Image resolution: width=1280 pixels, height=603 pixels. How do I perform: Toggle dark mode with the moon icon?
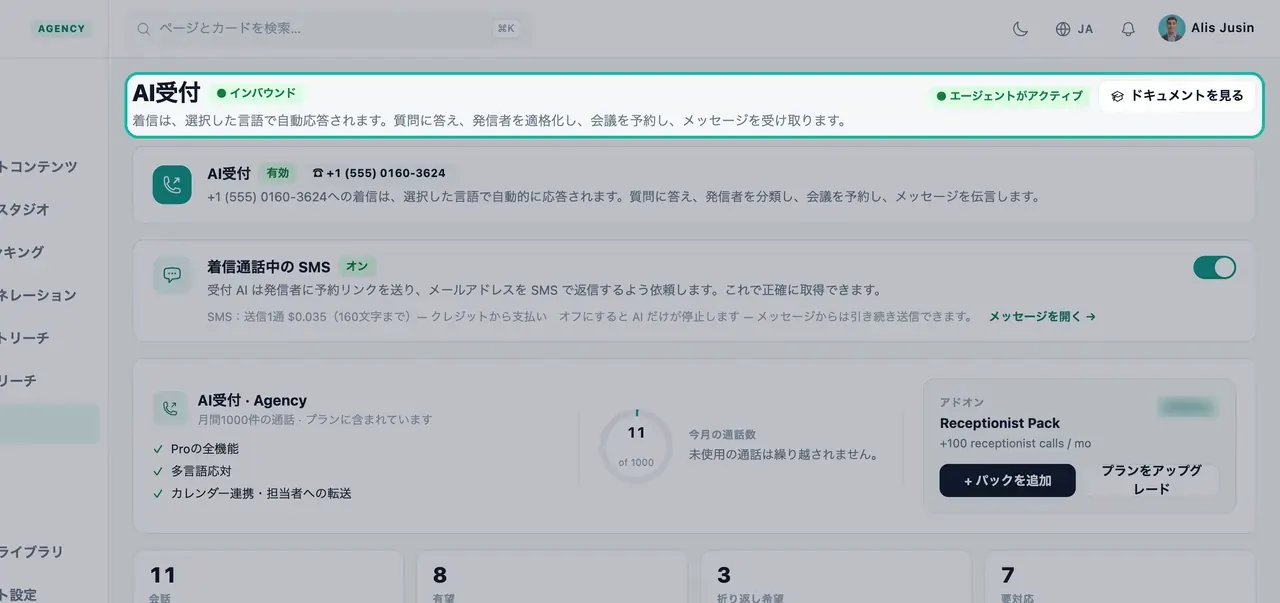tap(1020, 29)
